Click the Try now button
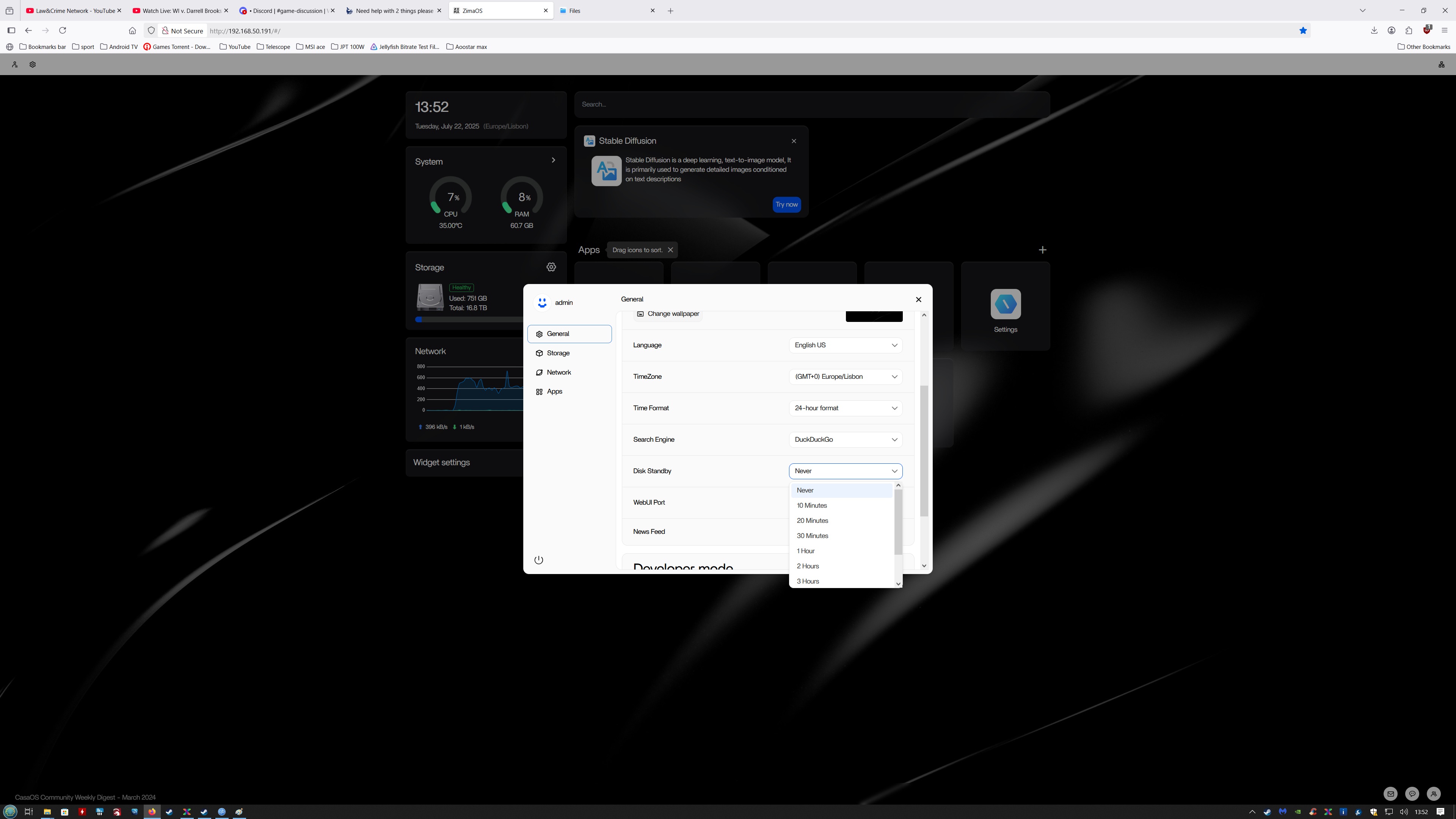The width and height of the screenshot is (1456, 819). click(x=786, y=204)
